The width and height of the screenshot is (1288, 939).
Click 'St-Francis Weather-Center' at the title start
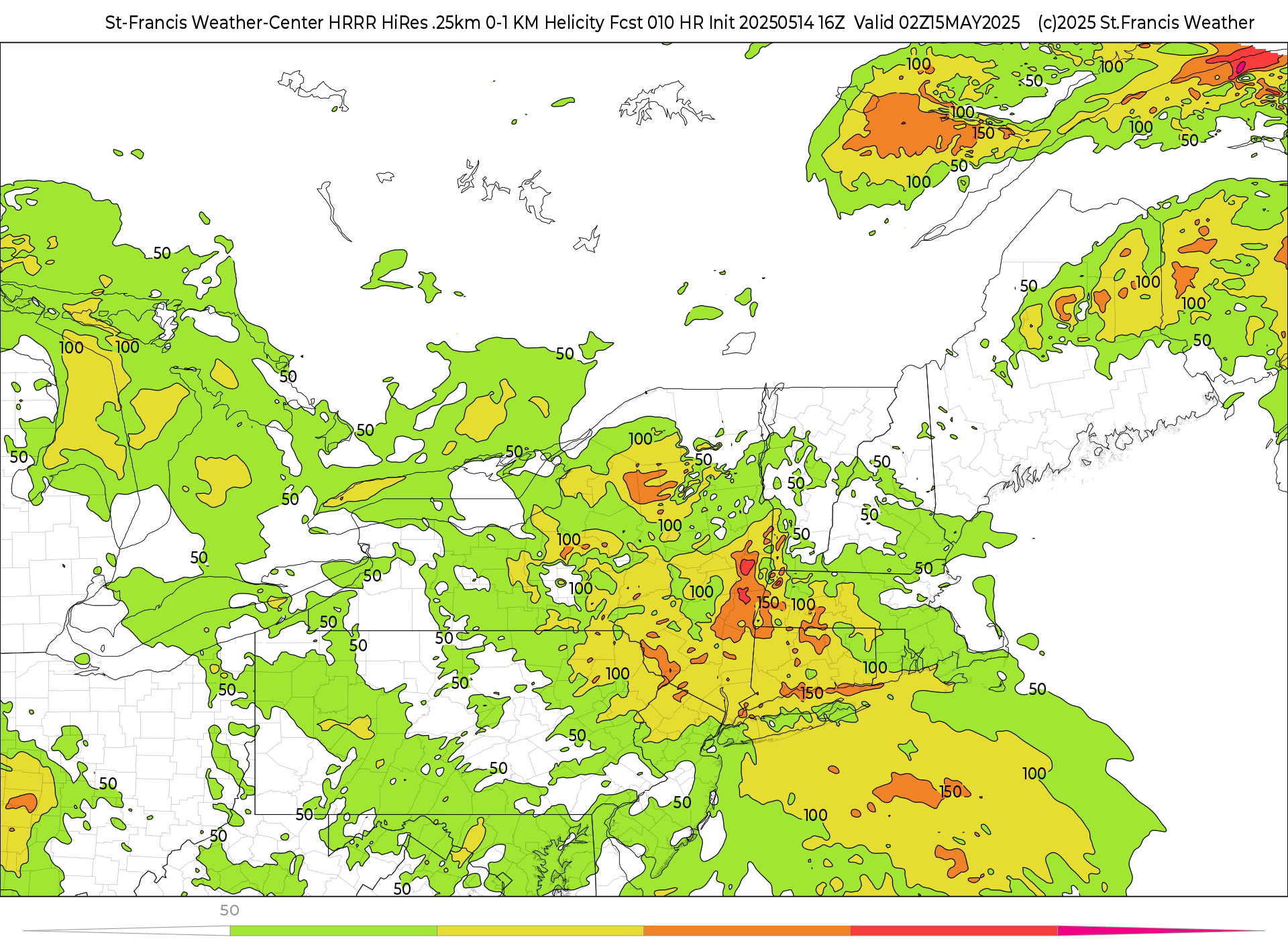215,23
